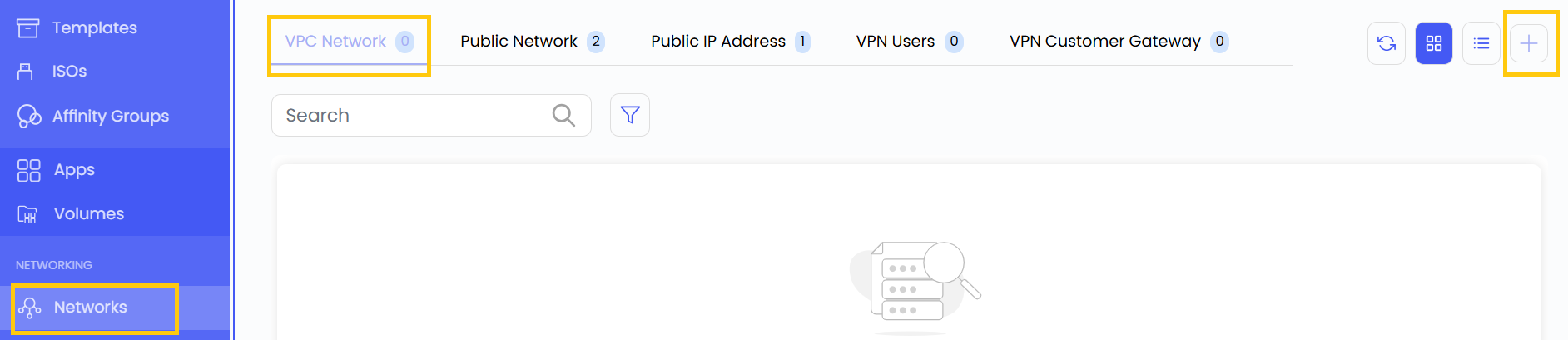Focus the Search input field
Image resolution: width=1568 pixels, height=340 pixels.
point(412,115)
